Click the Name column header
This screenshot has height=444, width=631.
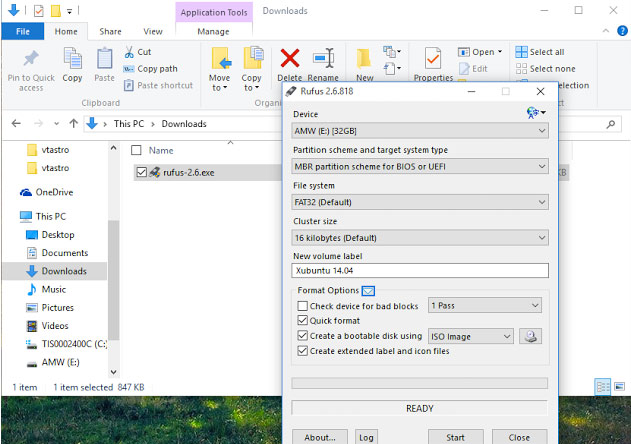(161, 150)
